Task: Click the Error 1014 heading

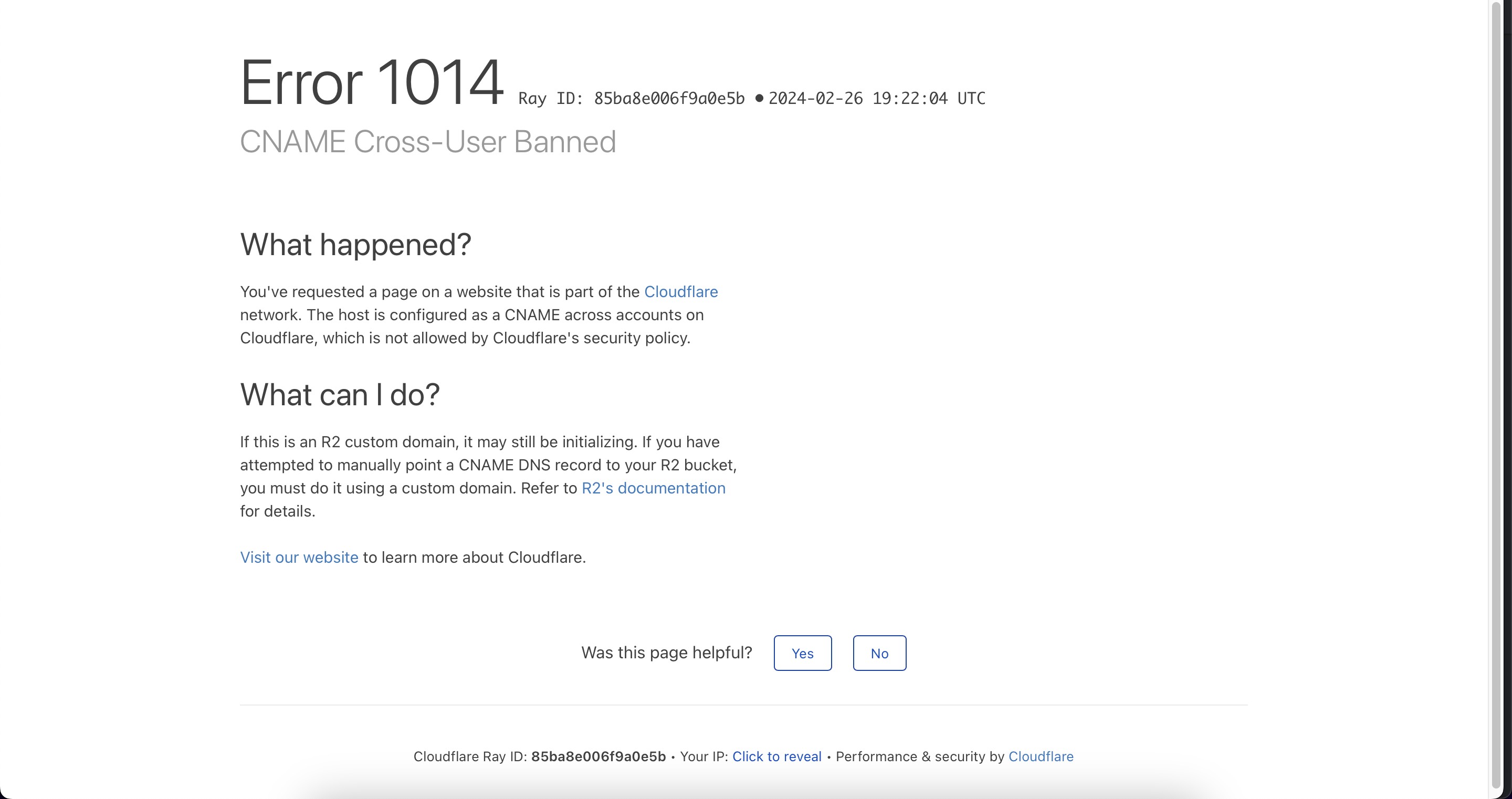Action: 372,83
